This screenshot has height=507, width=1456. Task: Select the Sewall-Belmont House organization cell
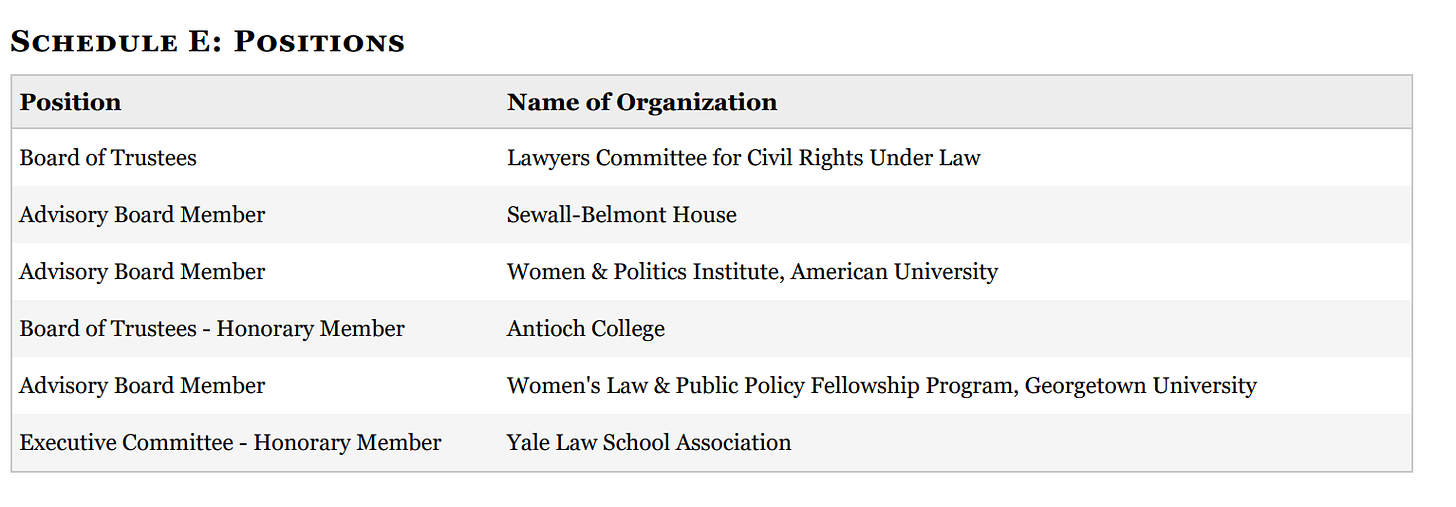coord(621,215)
